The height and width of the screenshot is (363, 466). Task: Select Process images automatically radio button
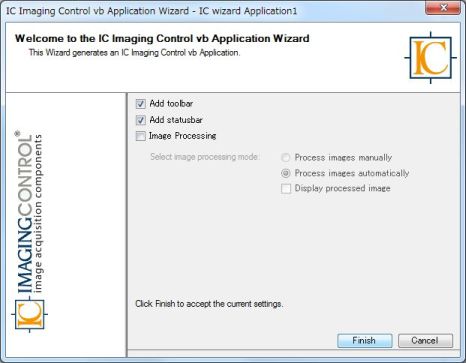tap(286, 173)
